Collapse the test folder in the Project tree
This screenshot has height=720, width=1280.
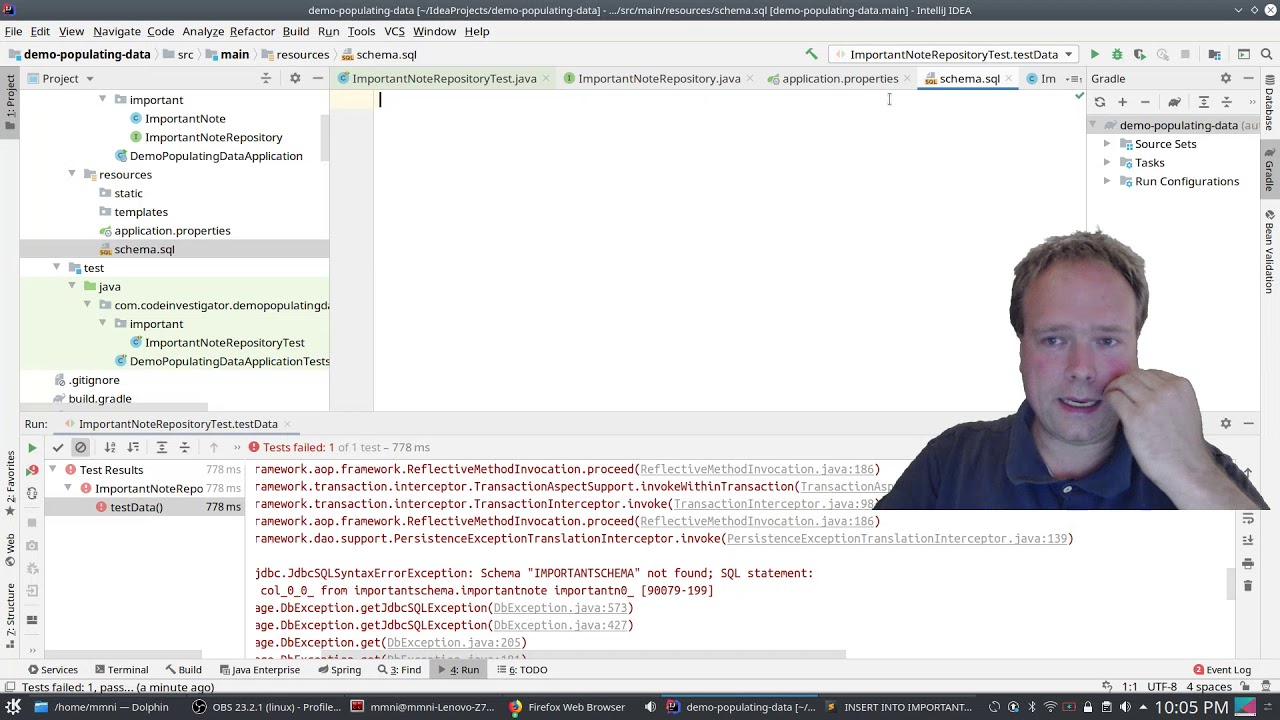coord(57,268)
